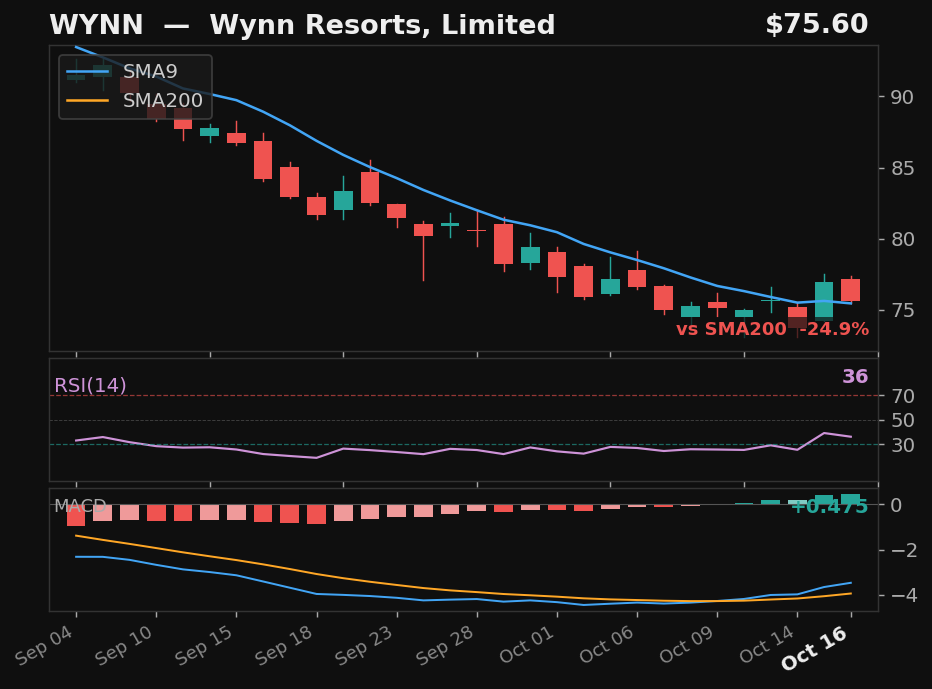
Task: Click the RSI 50 axis label
Action: tap(902, 420)
